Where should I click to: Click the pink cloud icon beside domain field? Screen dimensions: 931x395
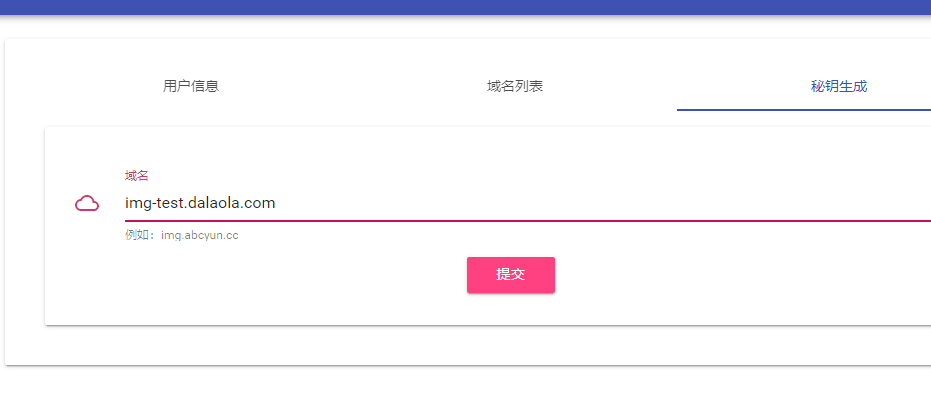point(87,204)
